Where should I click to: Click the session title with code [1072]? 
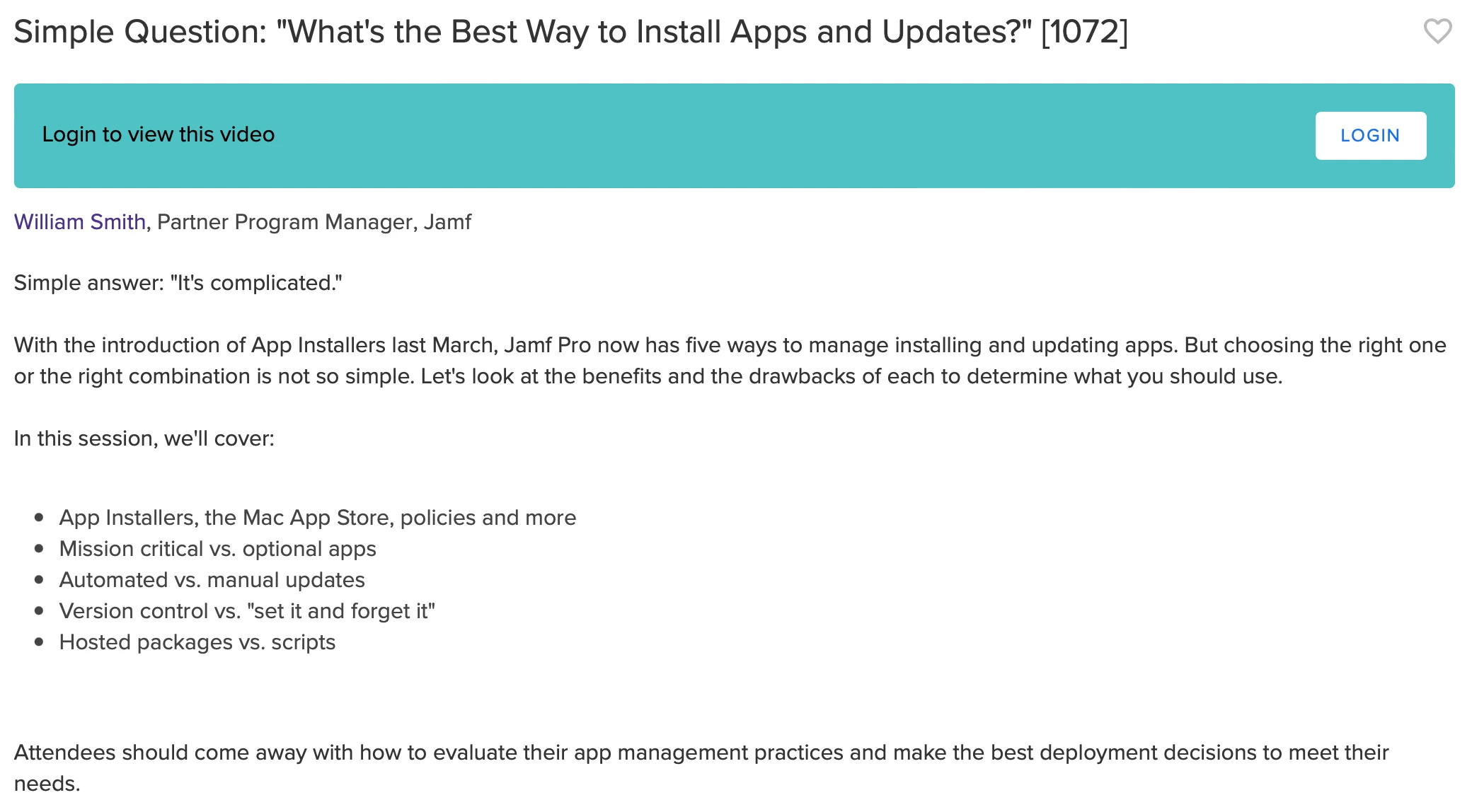tap(571, 32)
